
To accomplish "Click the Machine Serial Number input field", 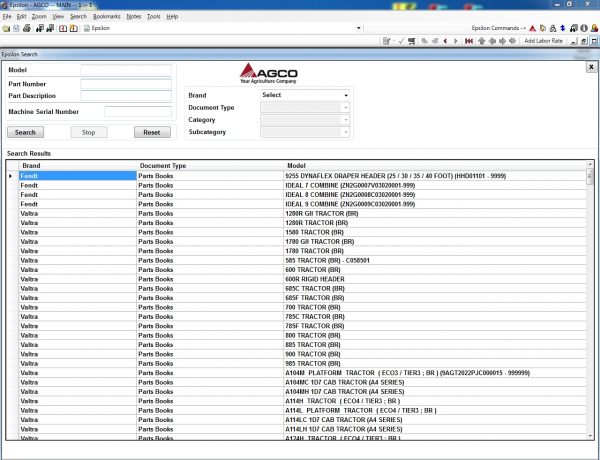I will point(138,112).
